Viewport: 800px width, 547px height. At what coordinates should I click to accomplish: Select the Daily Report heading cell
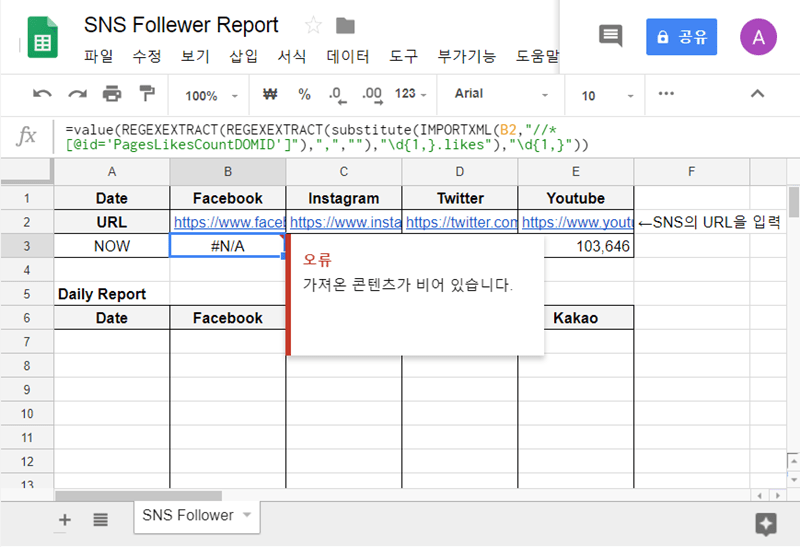112,294
